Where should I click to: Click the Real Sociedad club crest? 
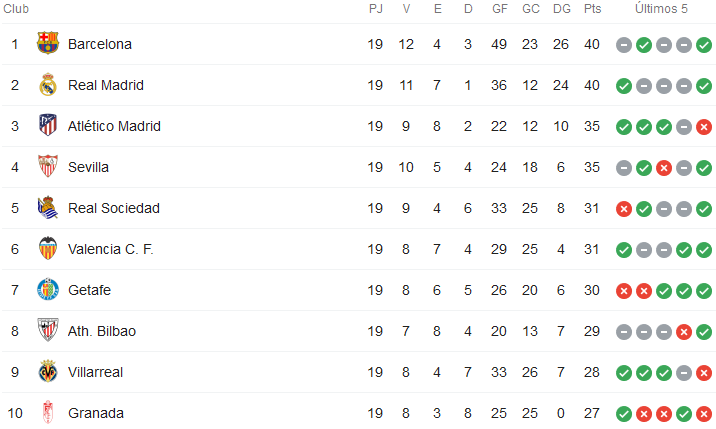48,207
